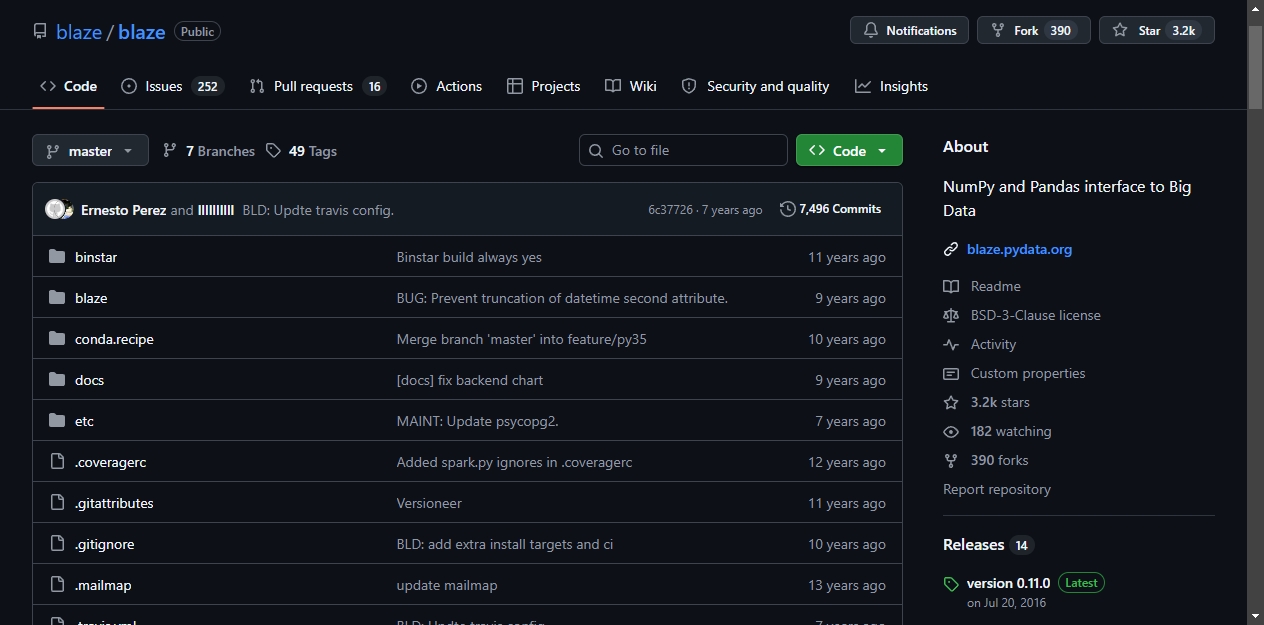
Task: View the Insights tab
Action: pos(891,86)
